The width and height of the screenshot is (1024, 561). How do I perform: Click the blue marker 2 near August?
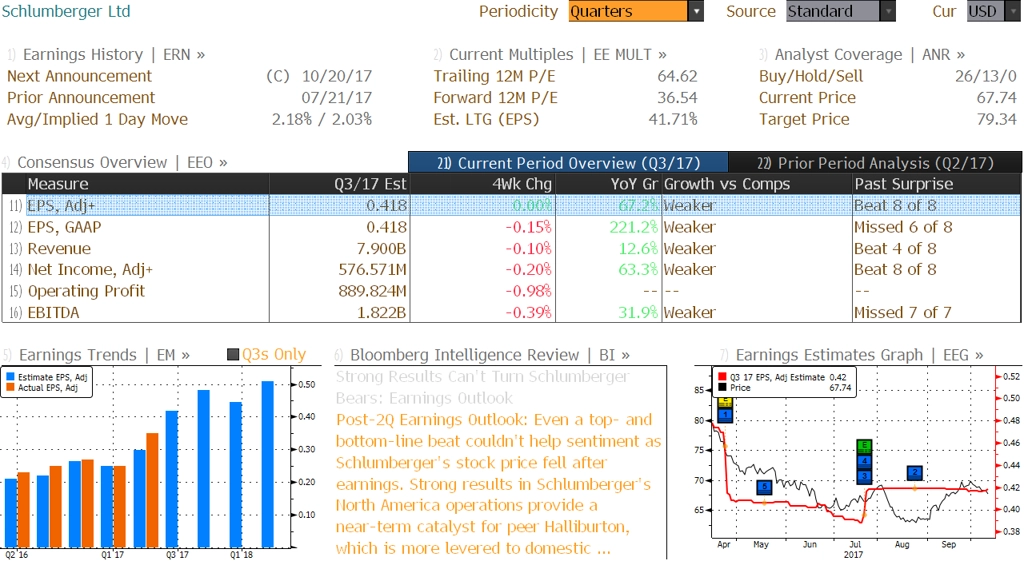(914, 472)
